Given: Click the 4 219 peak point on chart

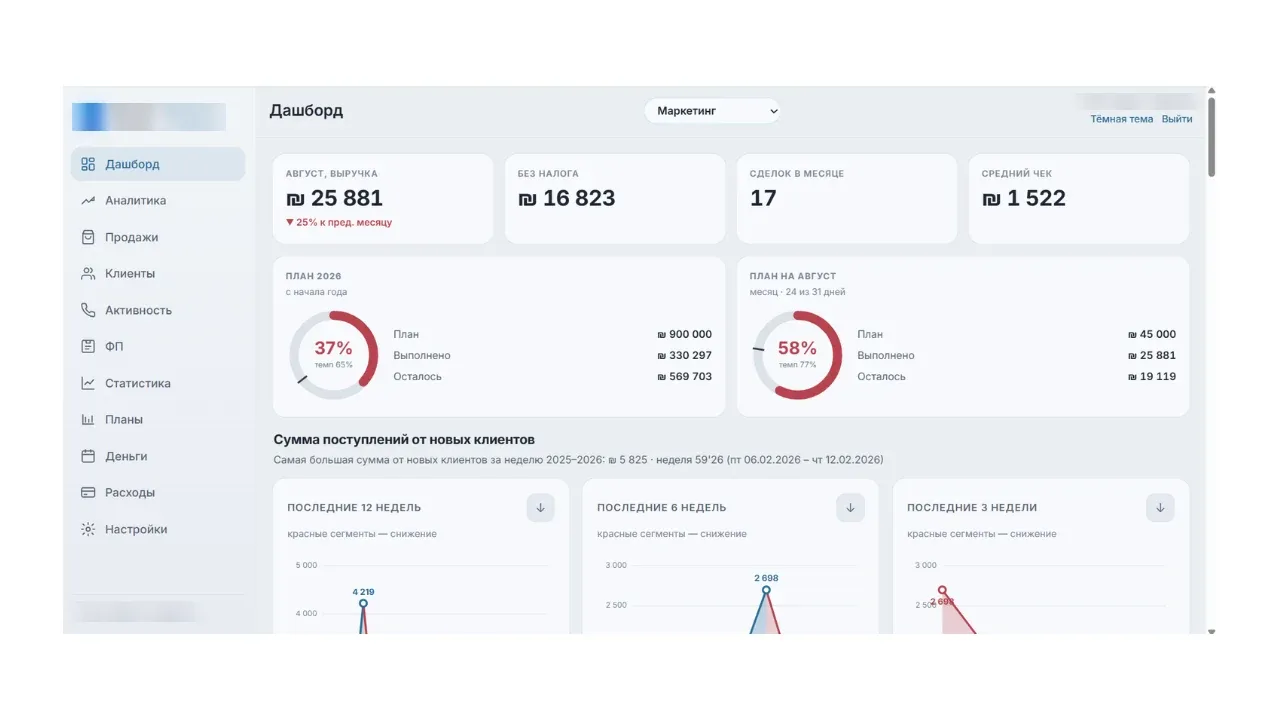Looking at the screenshot, I should click(x=363, y=603).
